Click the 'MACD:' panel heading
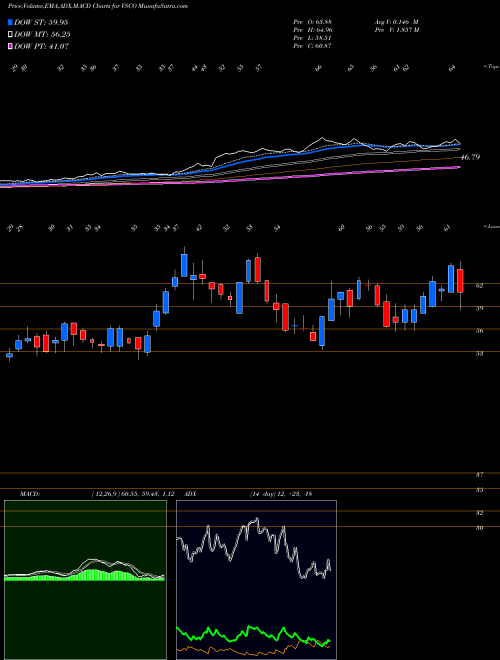The width and height of the screenshot is (500, 660). click(x=29, y=494)
